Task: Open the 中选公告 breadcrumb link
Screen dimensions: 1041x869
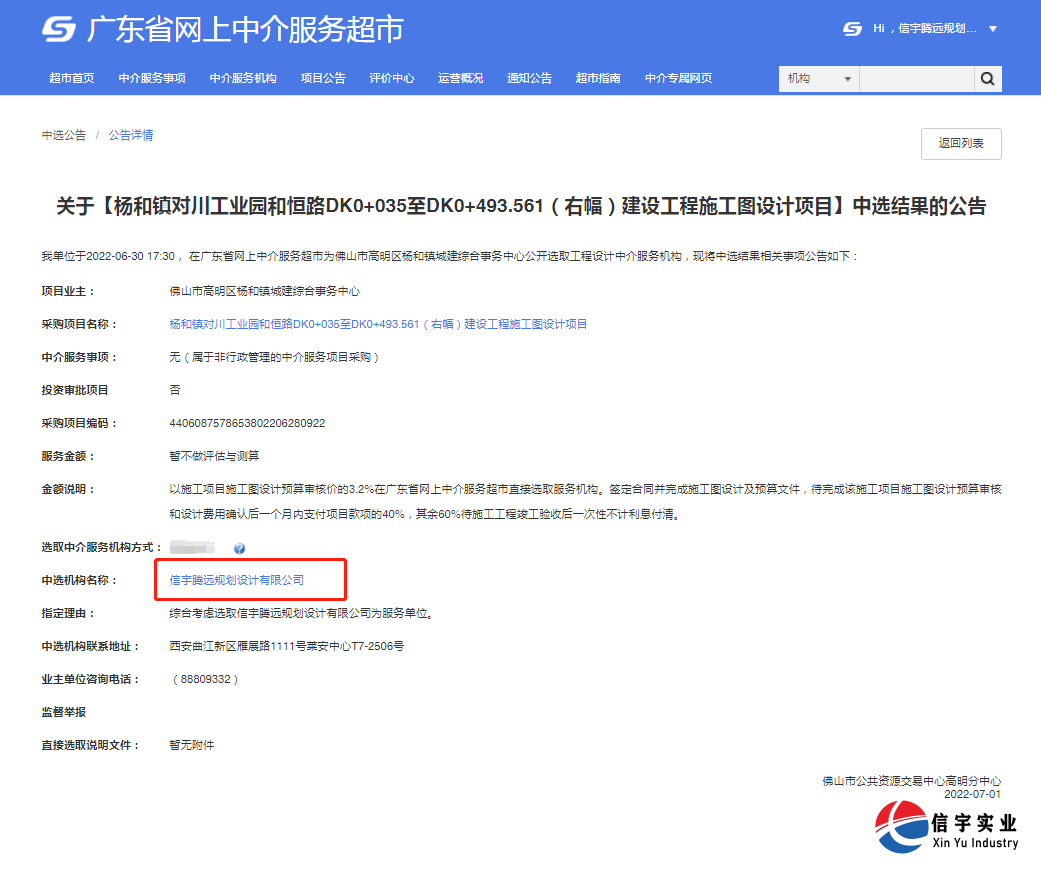Action: (x=64, y=134)
